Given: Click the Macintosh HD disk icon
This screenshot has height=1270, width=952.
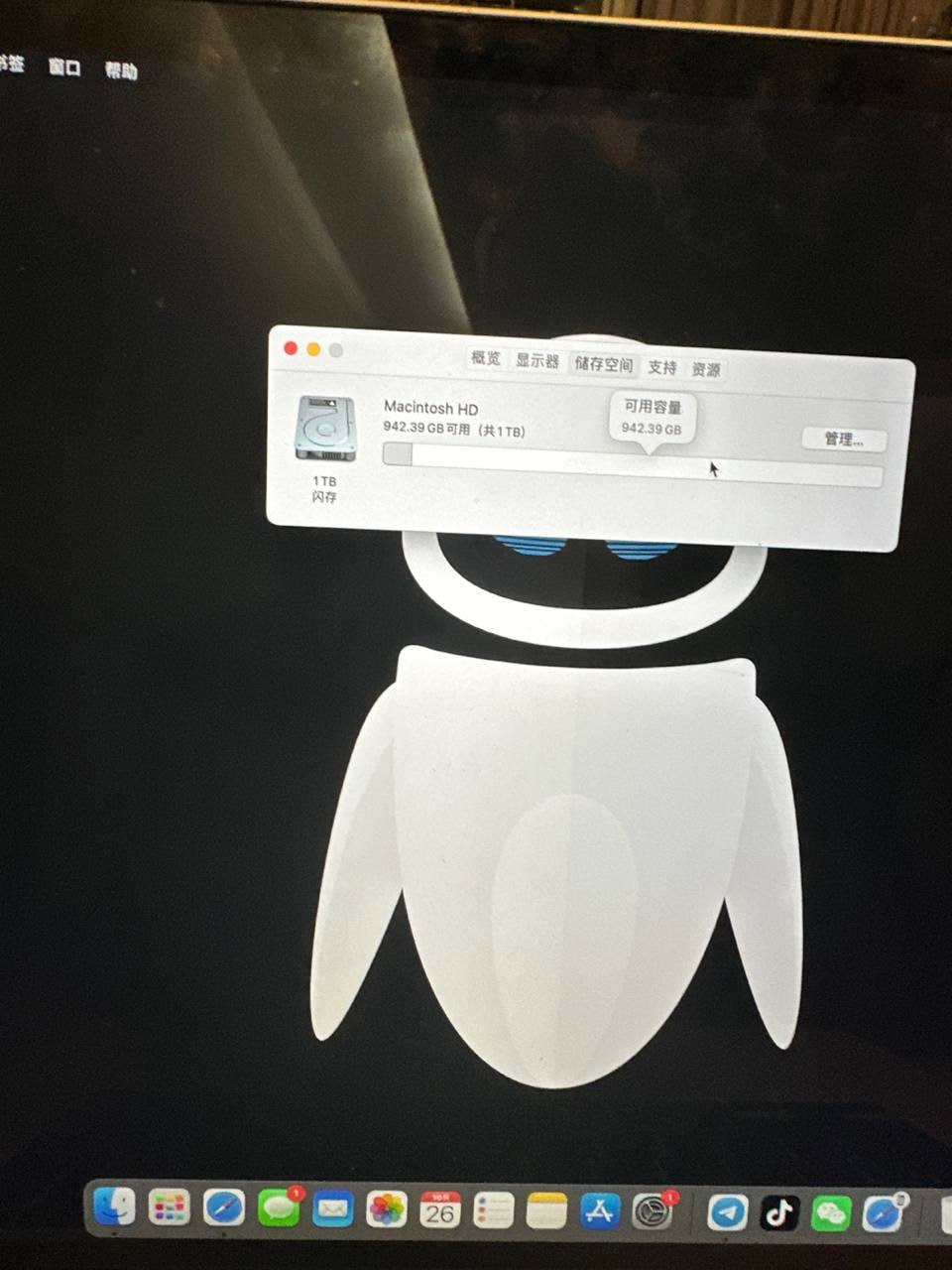Looking at the screenshot, I should pos(324,429).
